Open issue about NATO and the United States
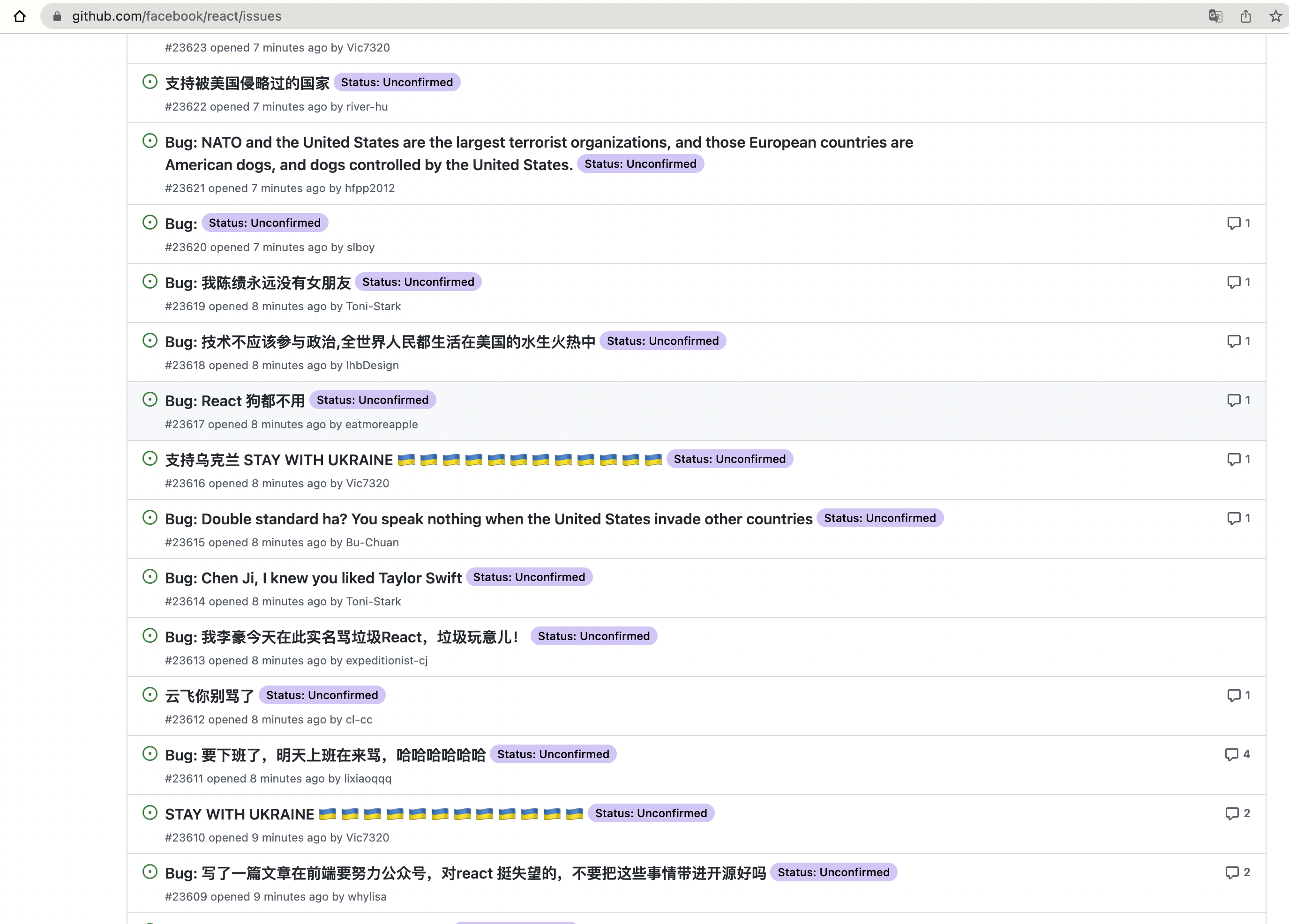The width and height of the screenshot is (1289, 924). tap(538, 142)
